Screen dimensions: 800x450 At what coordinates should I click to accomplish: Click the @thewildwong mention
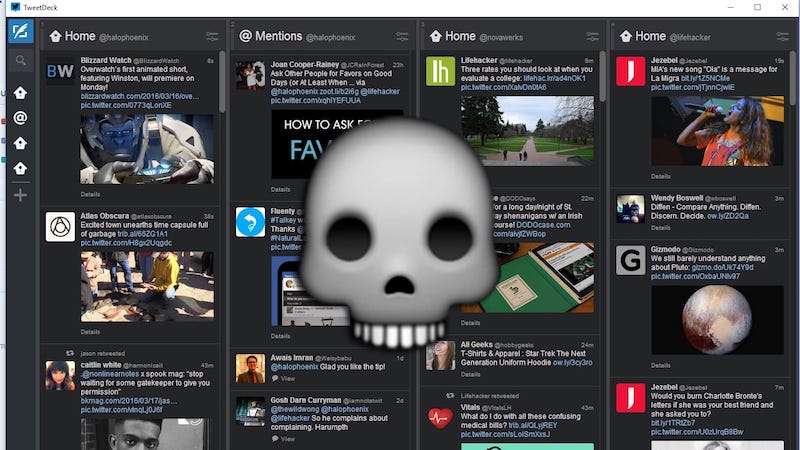(294, 409)
